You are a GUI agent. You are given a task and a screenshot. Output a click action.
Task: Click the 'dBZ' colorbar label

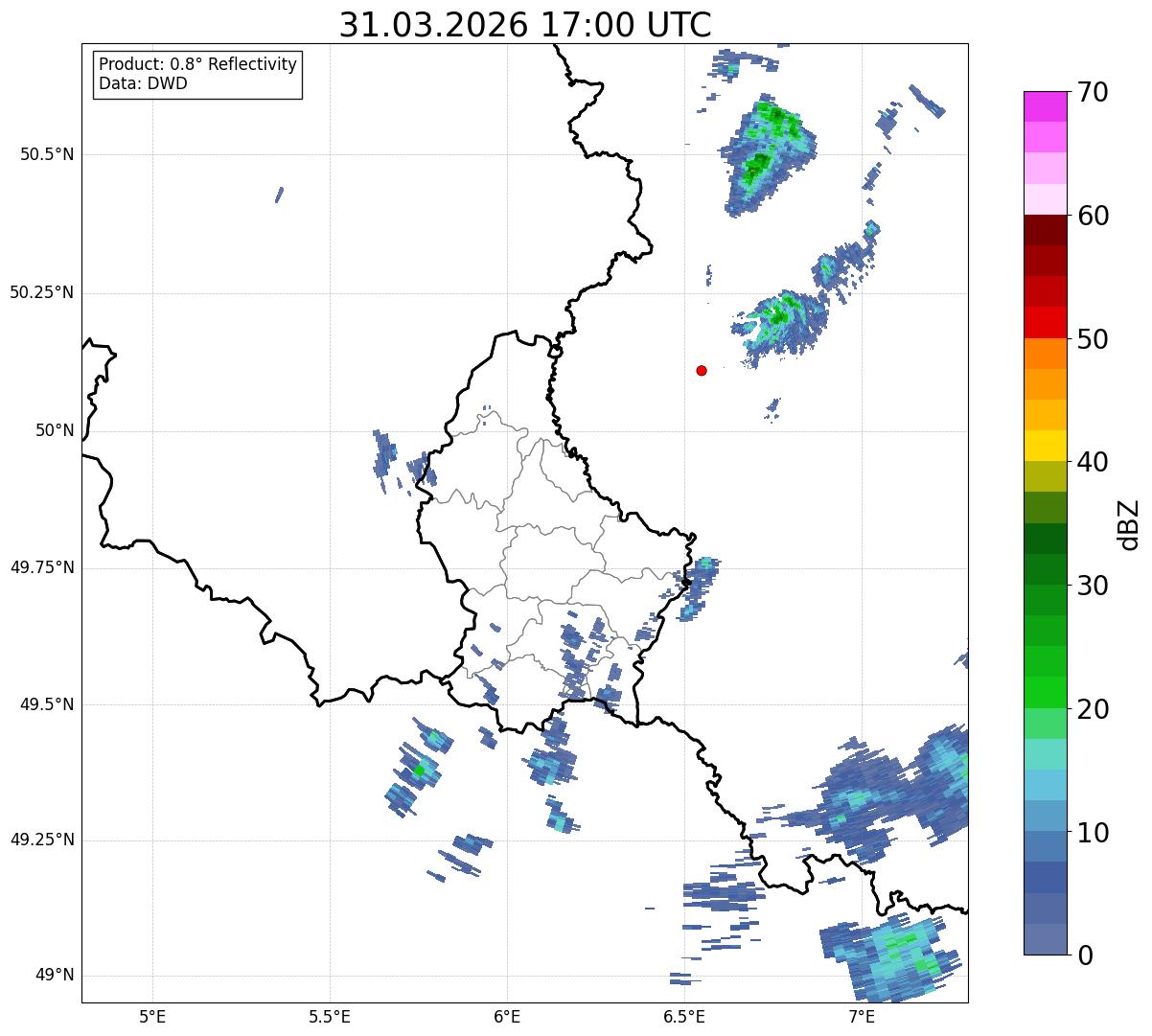(x=1129, y=524)
